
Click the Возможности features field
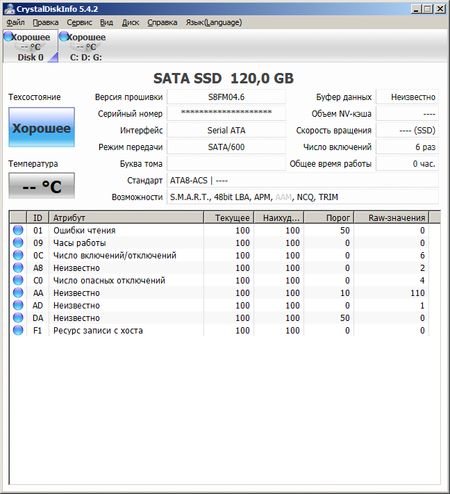pos(303,197)
